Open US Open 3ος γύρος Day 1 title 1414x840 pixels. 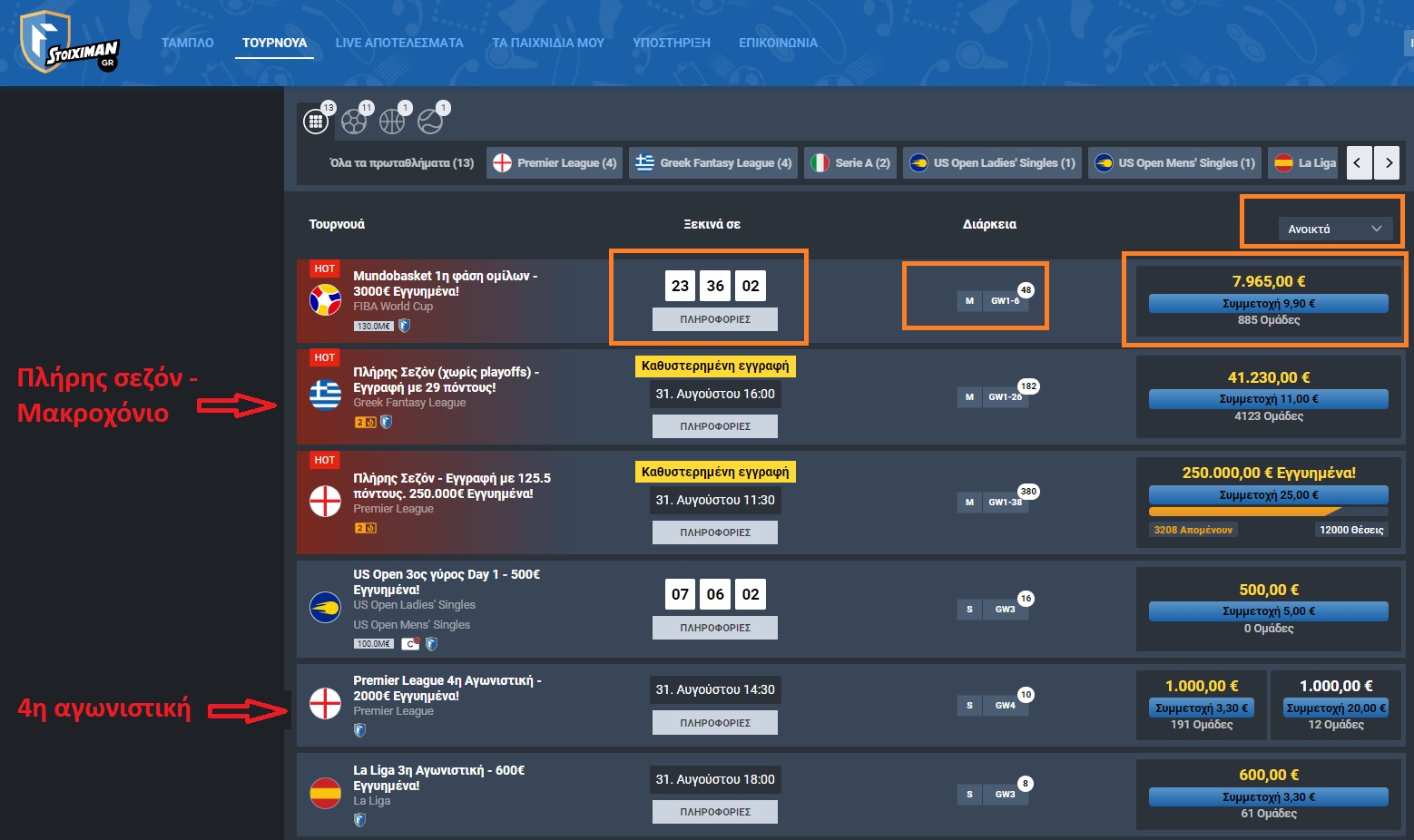pyautogui.click(x=447, y=581)
